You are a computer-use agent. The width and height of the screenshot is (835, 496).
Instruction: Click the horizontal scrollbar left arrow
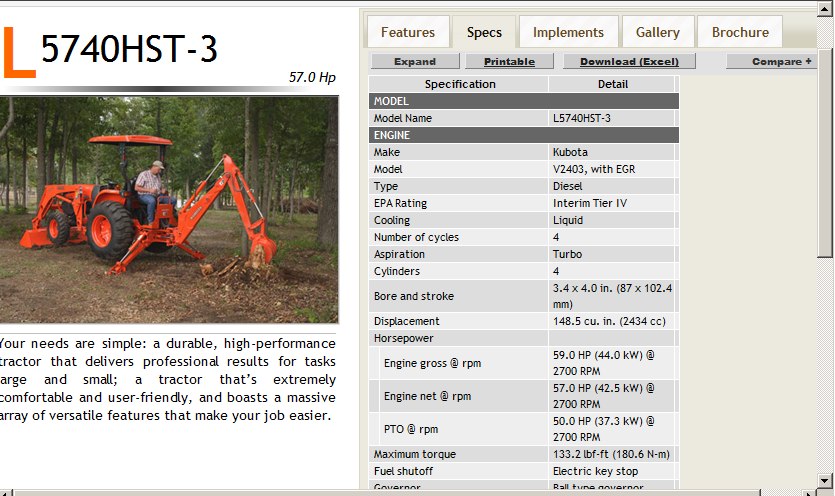coord(6,493)
